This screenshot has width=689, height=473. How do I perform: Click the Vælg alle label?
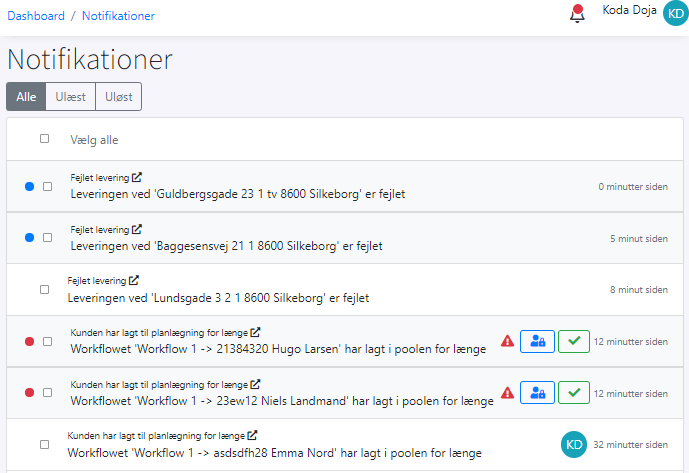(x=94, y=140)
